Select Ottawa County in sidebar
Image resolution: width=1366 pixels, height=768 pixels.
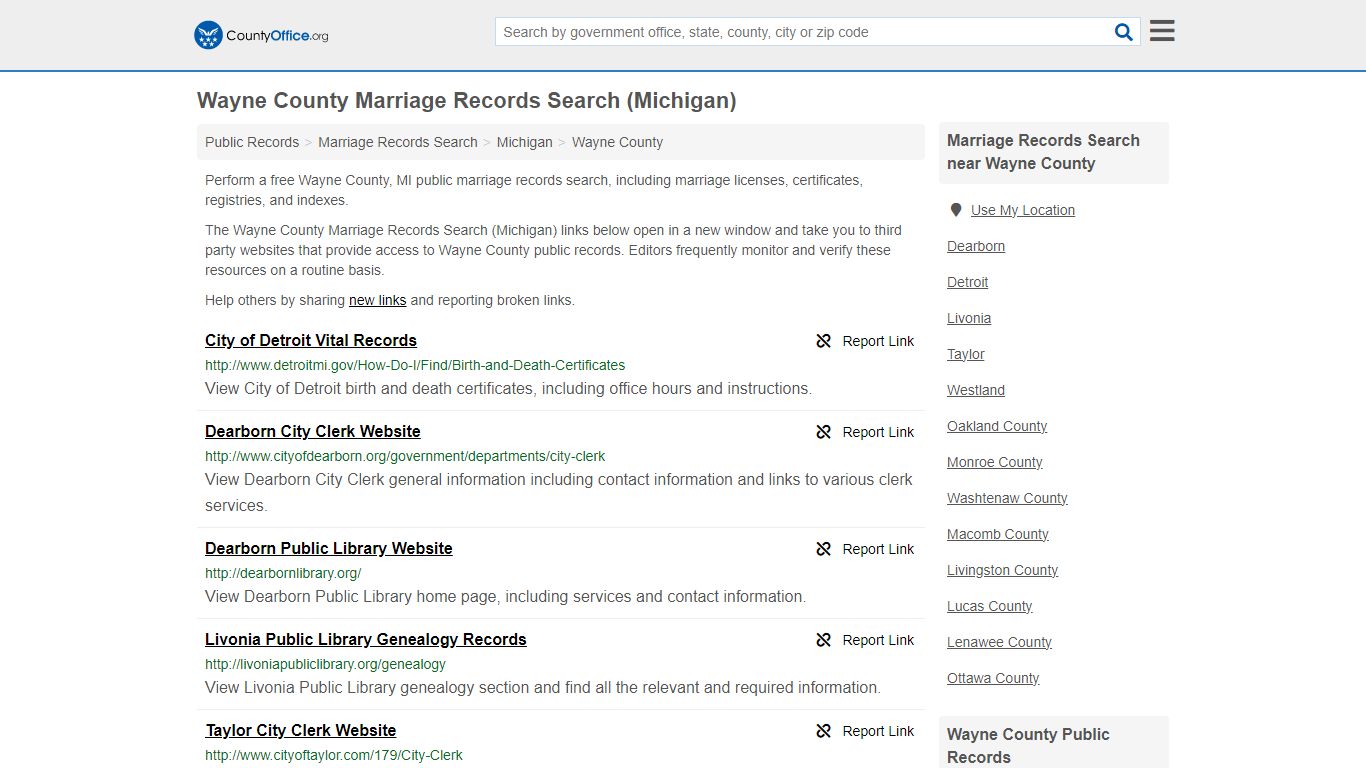pos(993,678)
